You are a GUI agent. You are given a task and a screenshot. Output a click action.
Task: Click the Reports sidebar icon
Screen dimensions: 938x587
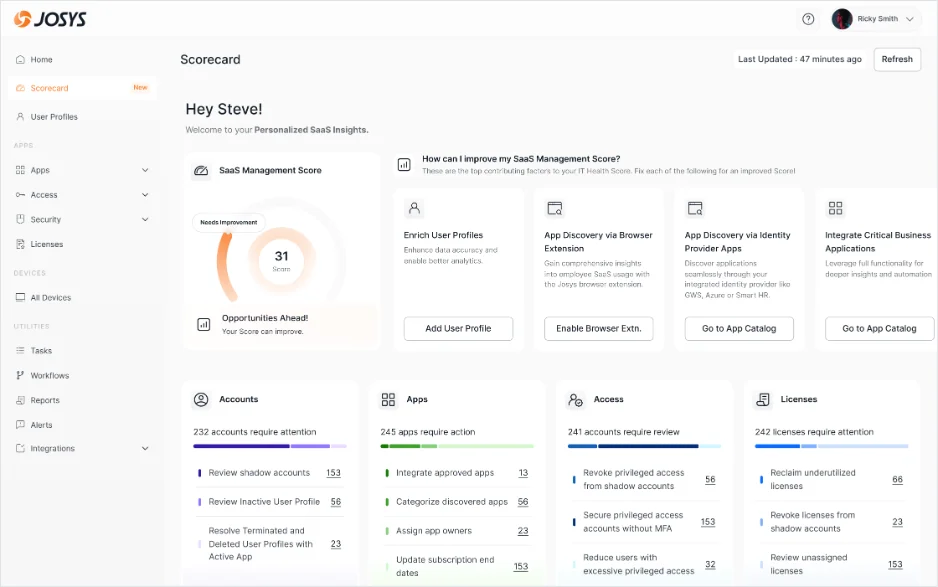(20, 400)
